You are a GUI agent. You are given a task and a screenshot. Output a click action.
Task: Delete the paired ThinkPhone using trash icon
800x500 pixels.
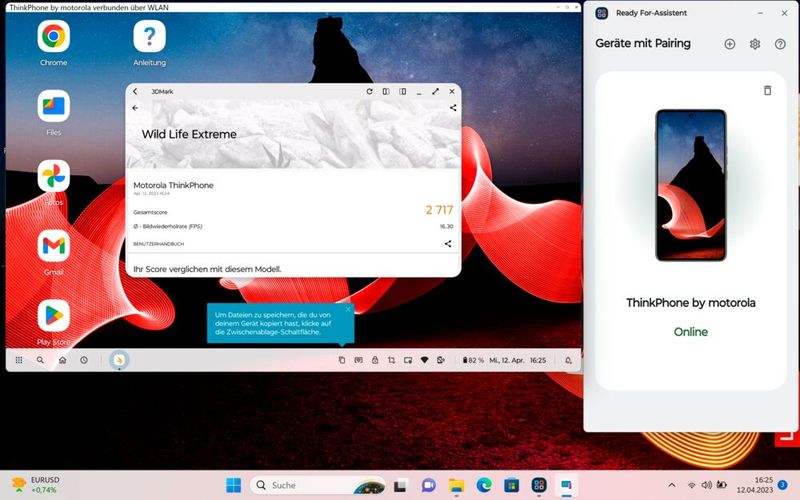coord(767,90)
